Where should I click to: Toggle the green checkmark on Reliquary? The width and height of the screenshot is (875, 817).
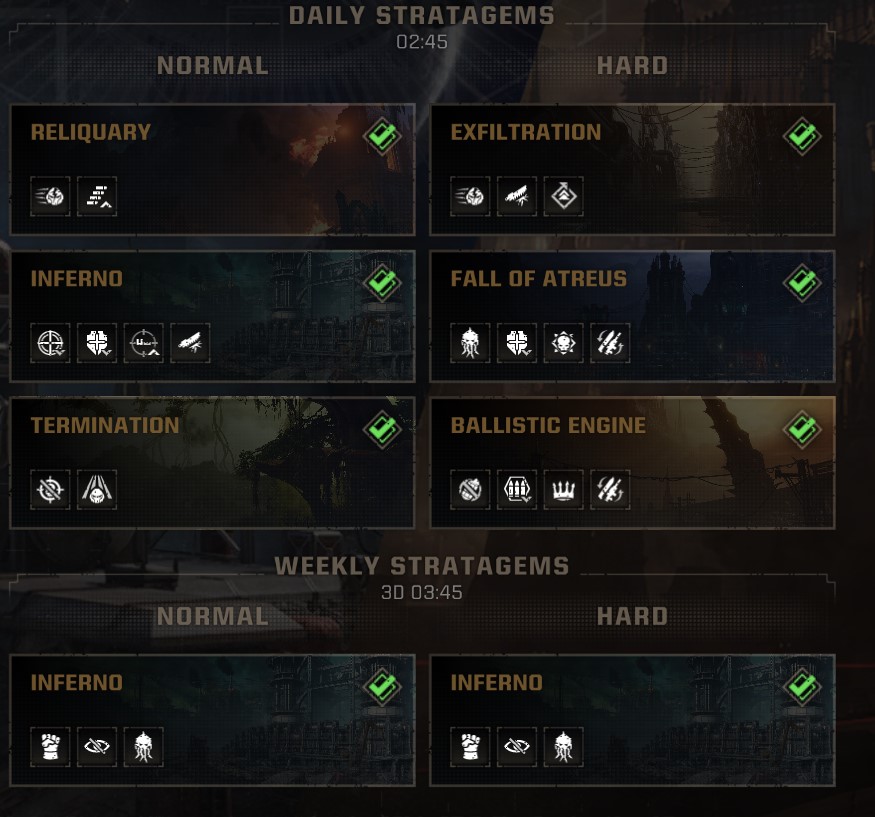click(381, 136)
